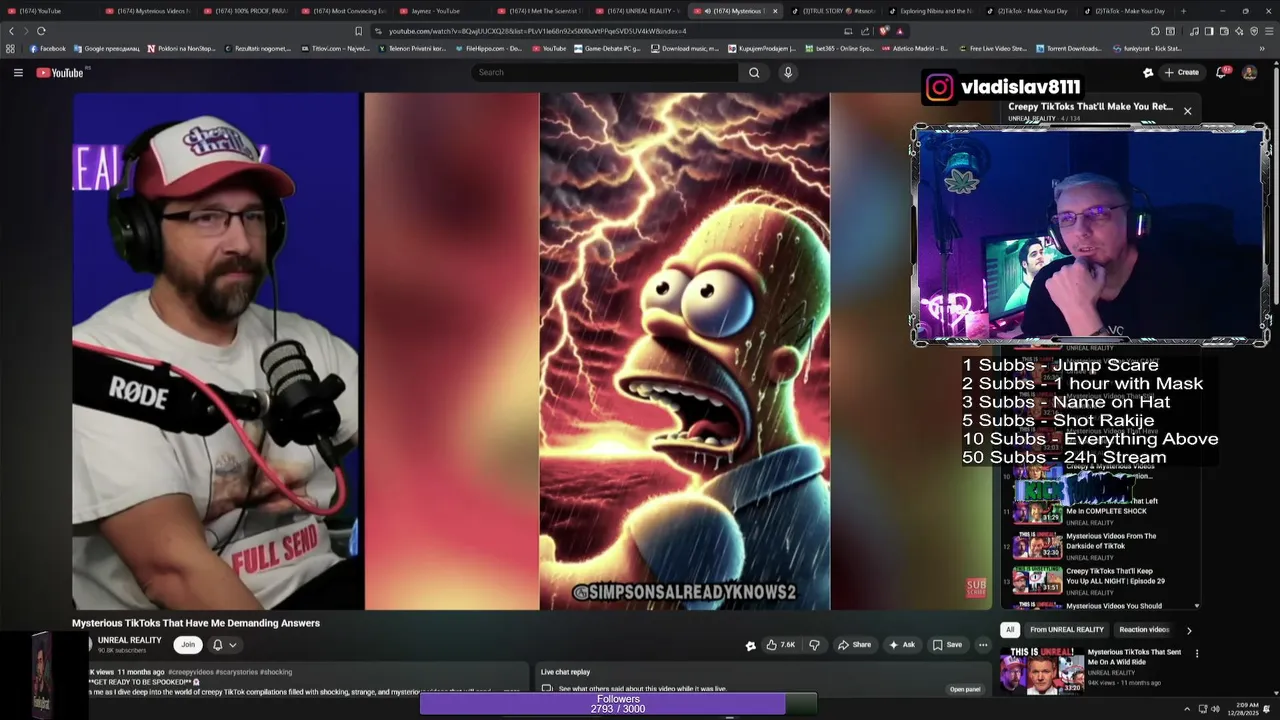Click the SUBSCRIBE watermark in video corner
The height and width of the screenshot is (720, 1280).
(976, 588)
